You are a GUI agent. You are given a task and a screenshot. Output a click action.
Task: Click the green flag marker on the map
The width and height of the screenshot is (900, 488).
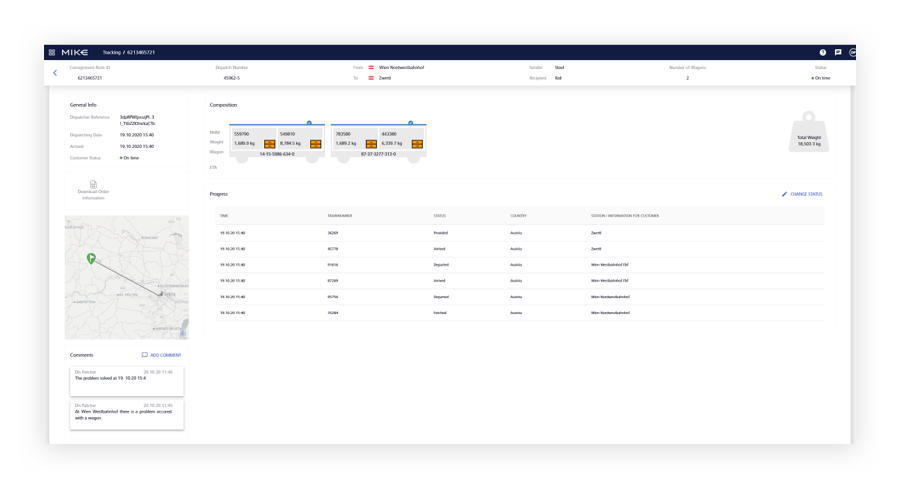pyautogui.click(x=90, y=258)
